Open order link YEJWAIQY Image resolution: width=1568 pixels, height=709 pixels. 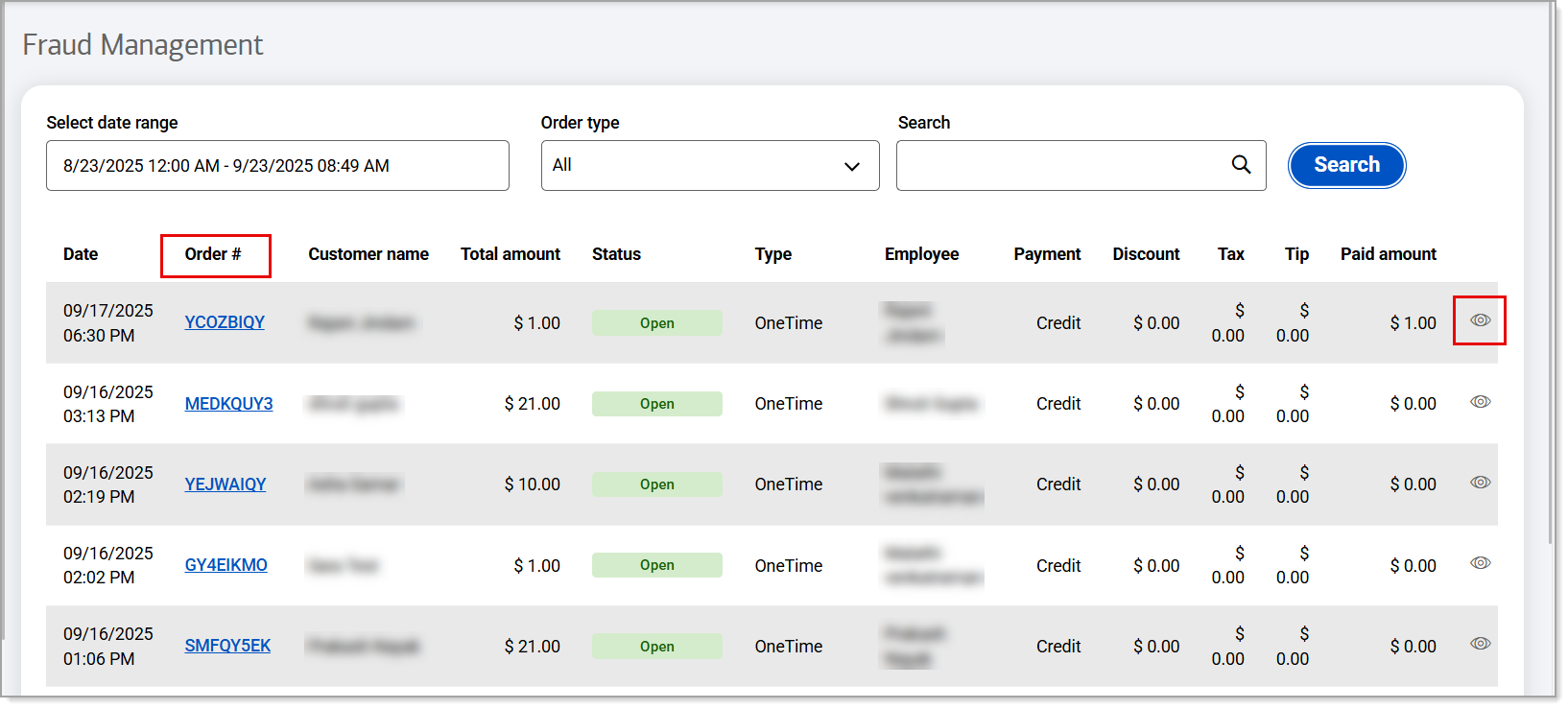(226, 484)
